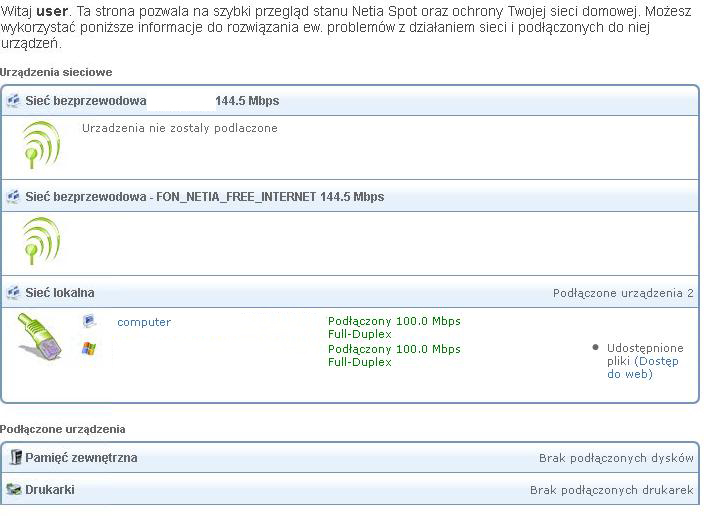706x516 pixels.
Task: Click Urzadzenia nie zostaly podlaczone message
Action: click(180, 128)
